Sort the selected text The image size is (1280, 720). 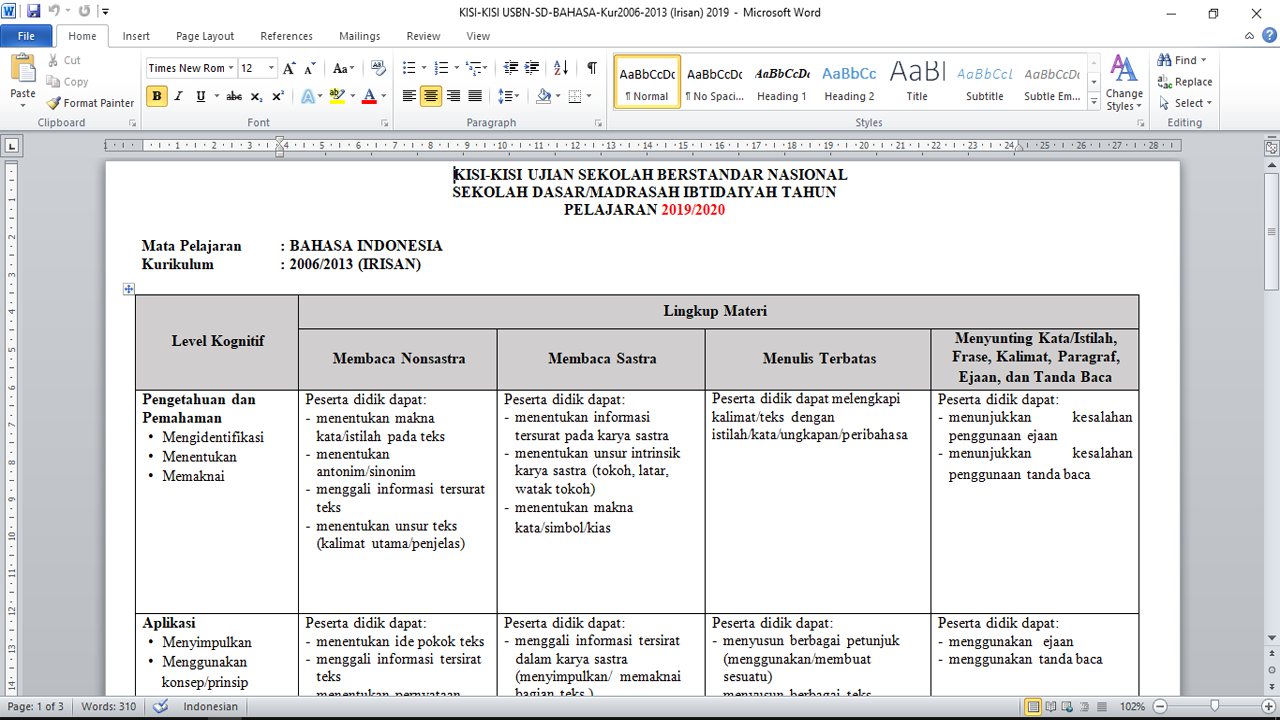click(561, 68)
